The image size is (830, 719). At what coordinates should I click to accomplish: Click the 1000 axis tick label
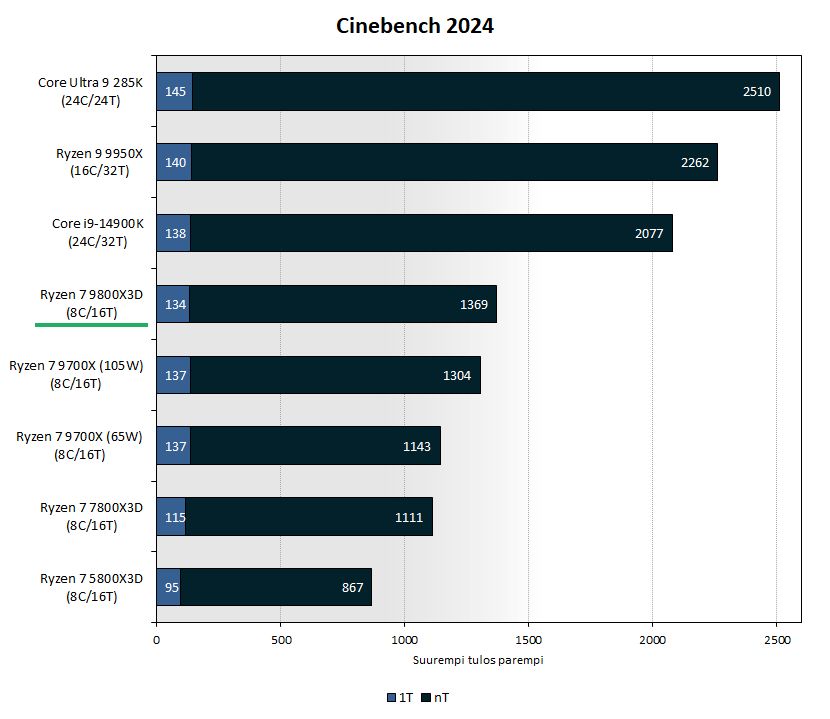[x=404, y=640]
